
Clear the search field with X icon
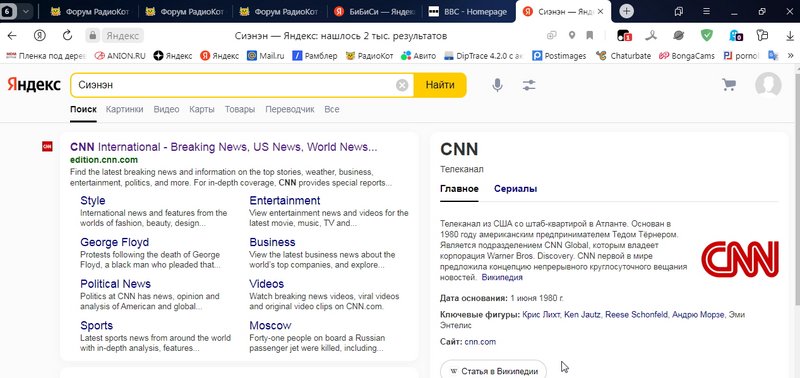(402, 85)
